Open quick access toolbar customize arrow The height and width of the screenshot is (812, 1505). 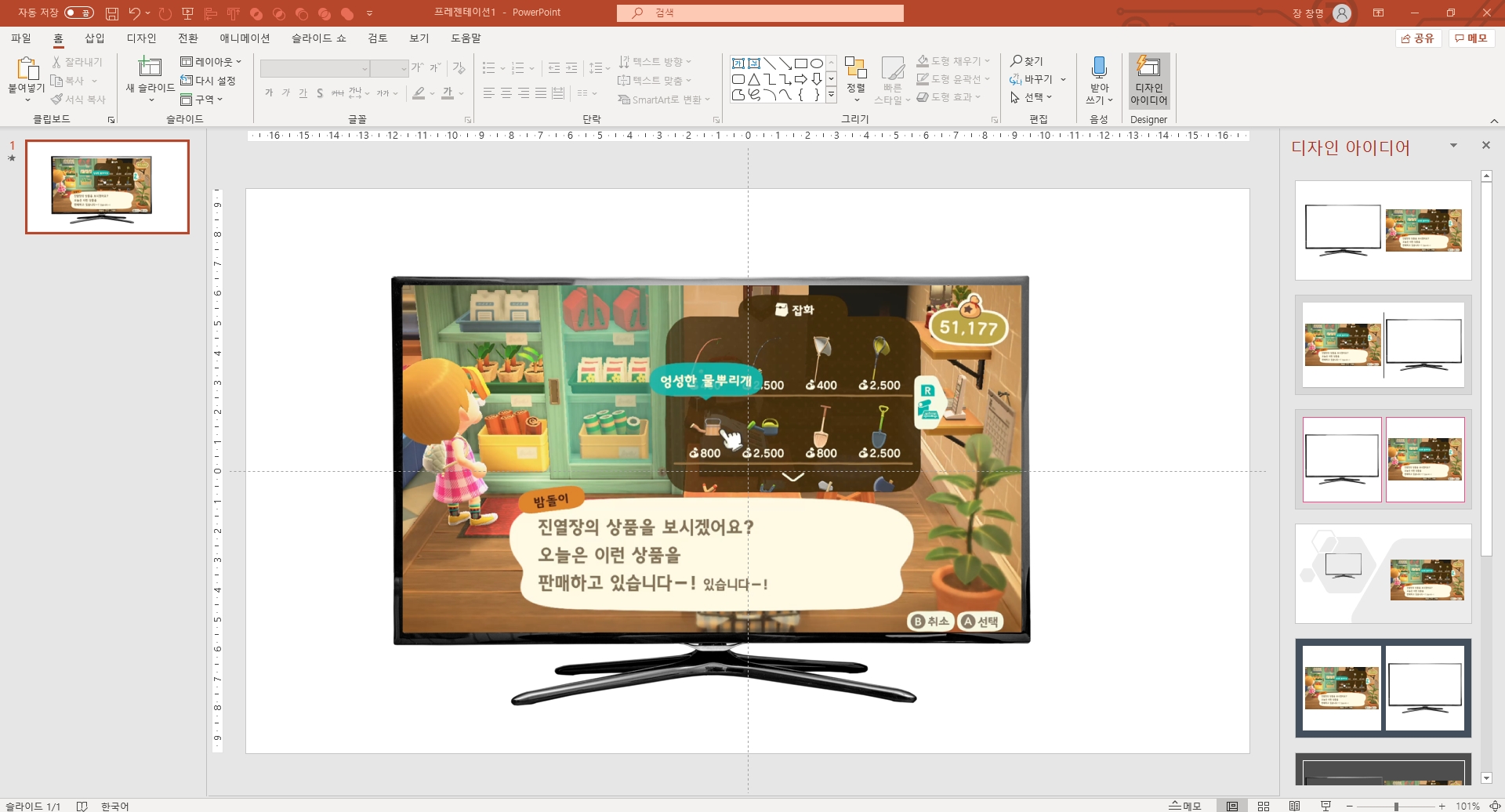tap(369, 13)
